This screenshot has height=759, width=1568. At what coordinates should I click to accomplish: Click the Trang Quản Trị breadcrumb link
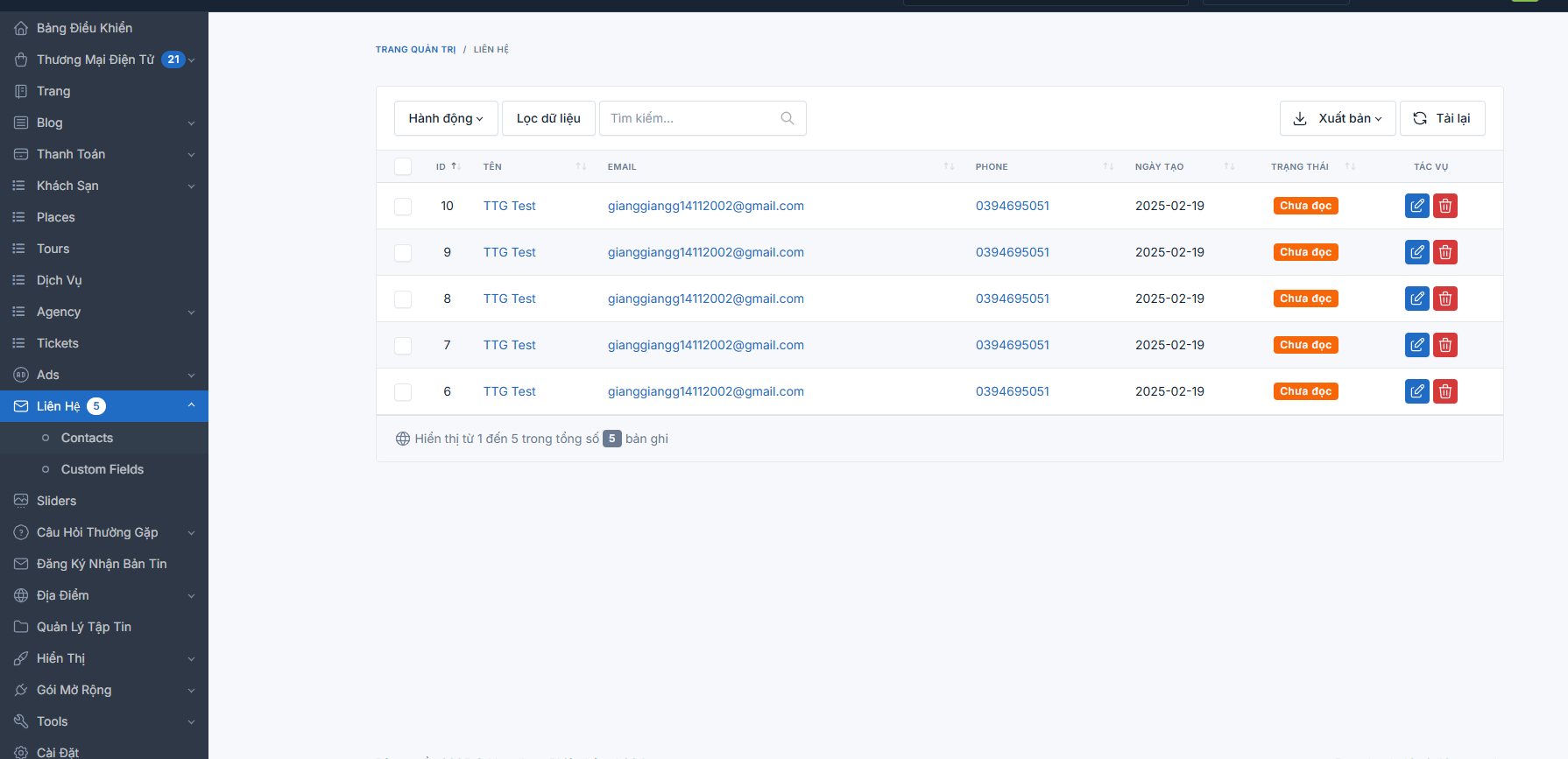(416, 50)
